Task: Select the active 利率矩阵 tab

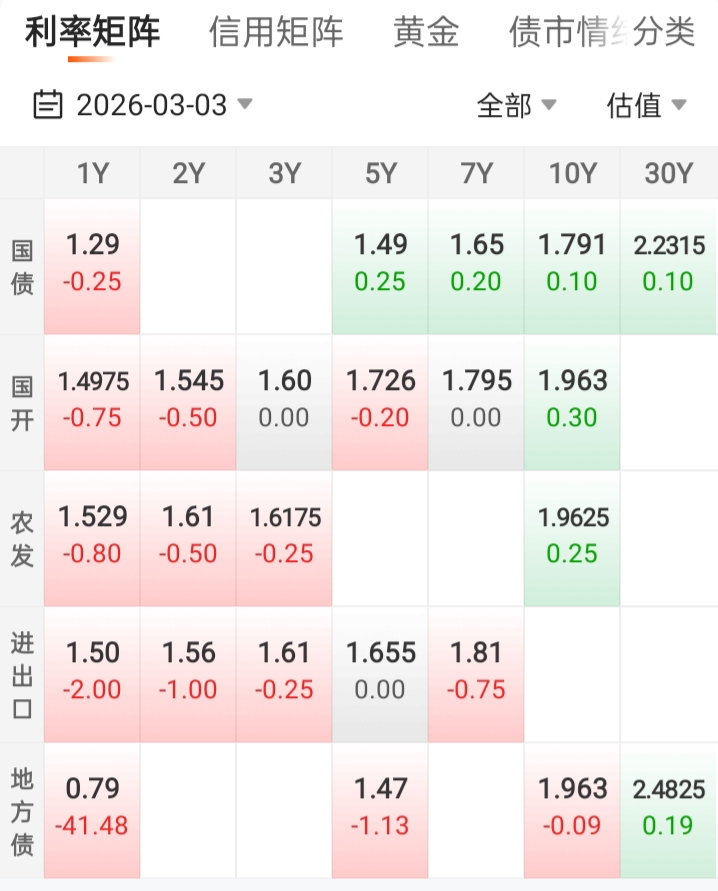Action: tap(92, 33)
